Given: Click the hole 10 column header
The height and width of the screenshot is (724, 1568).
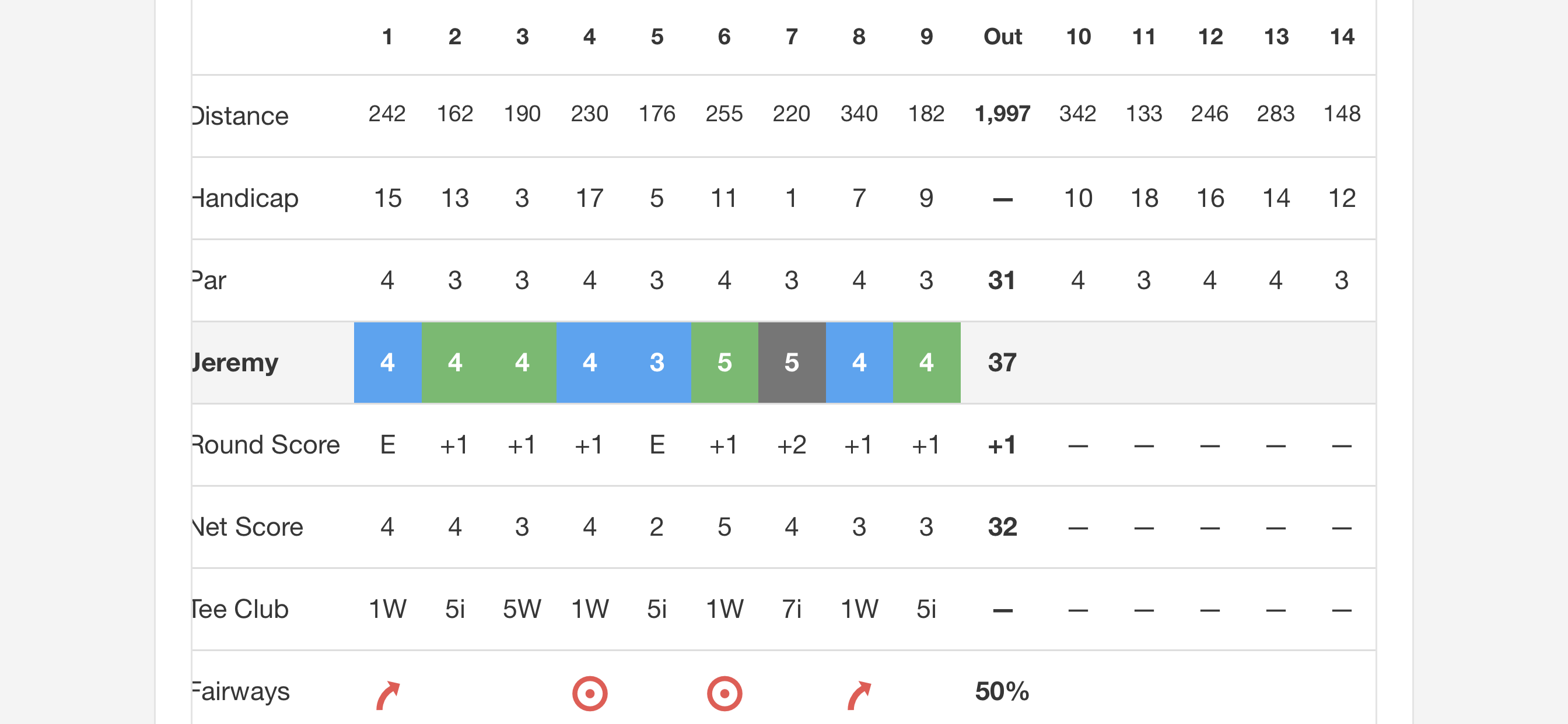Looking at the screenshot, I should [x=1078, y=37].
